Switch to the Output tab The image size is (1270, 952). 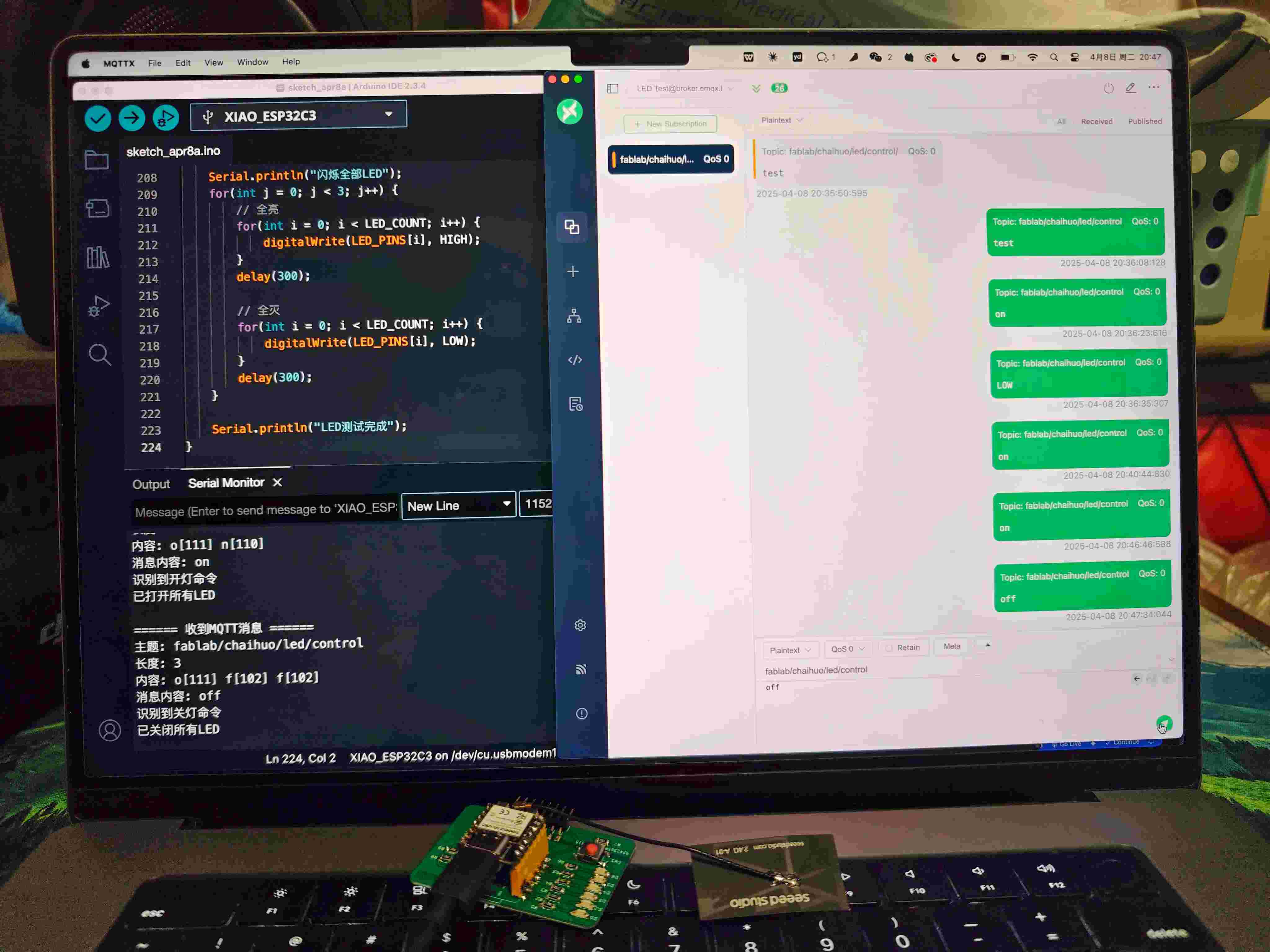(151, 484)
